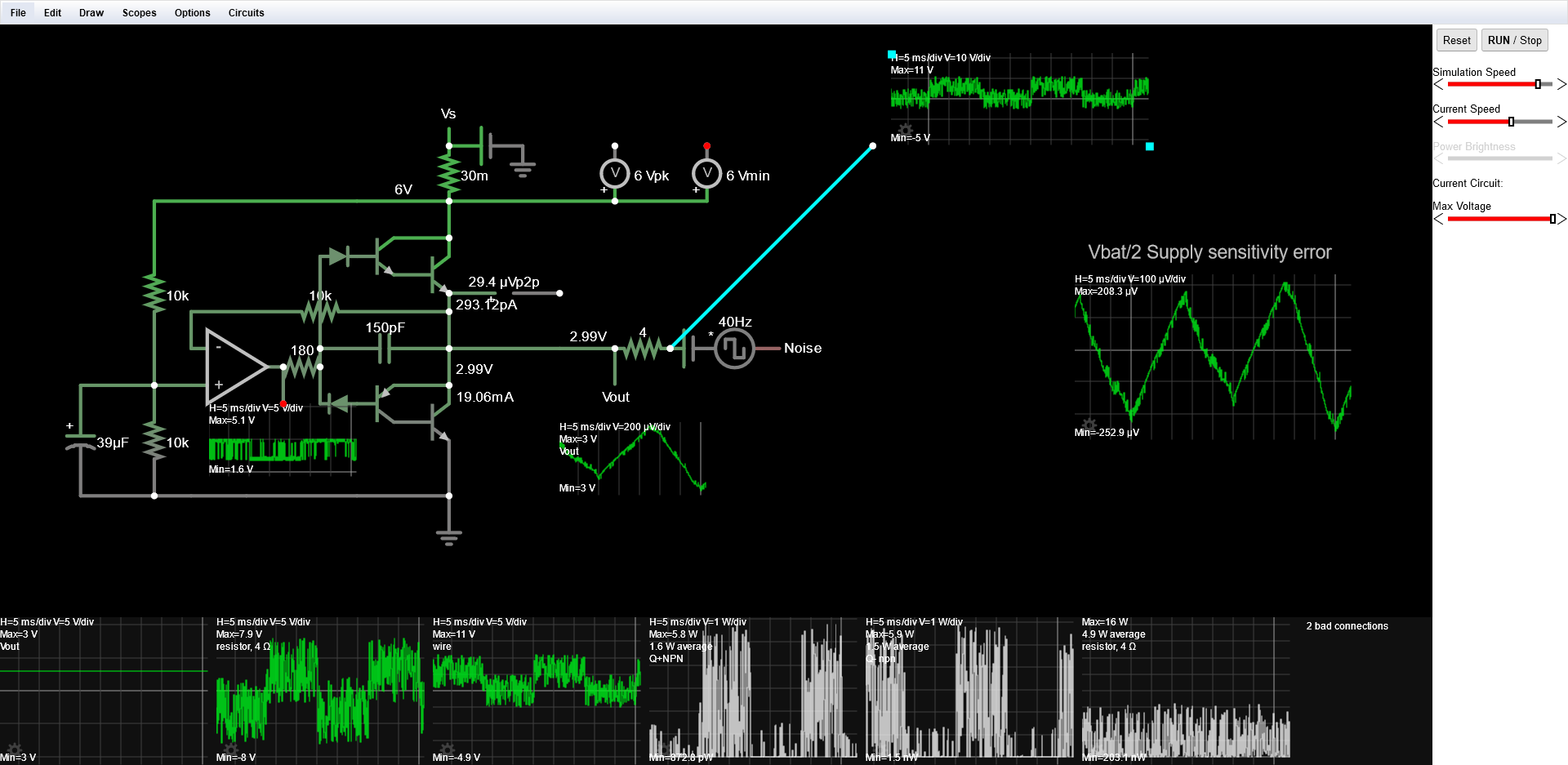Decrease Simulation Speed with left arrow
This screenshot has width=1568, height=765.
click(1438, 84)
